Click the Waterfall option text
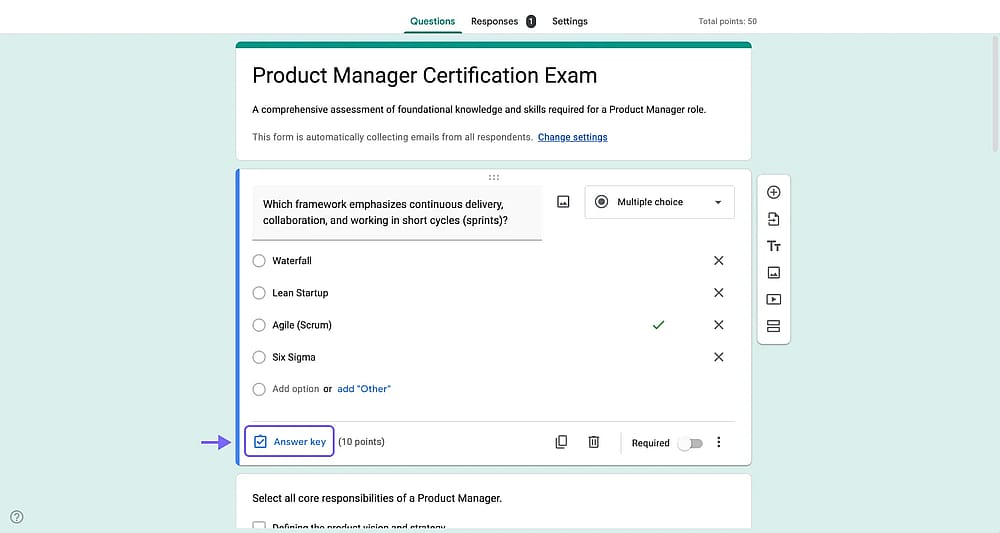Viewport: 1000px width, 533px height. [x=292, y=261]
